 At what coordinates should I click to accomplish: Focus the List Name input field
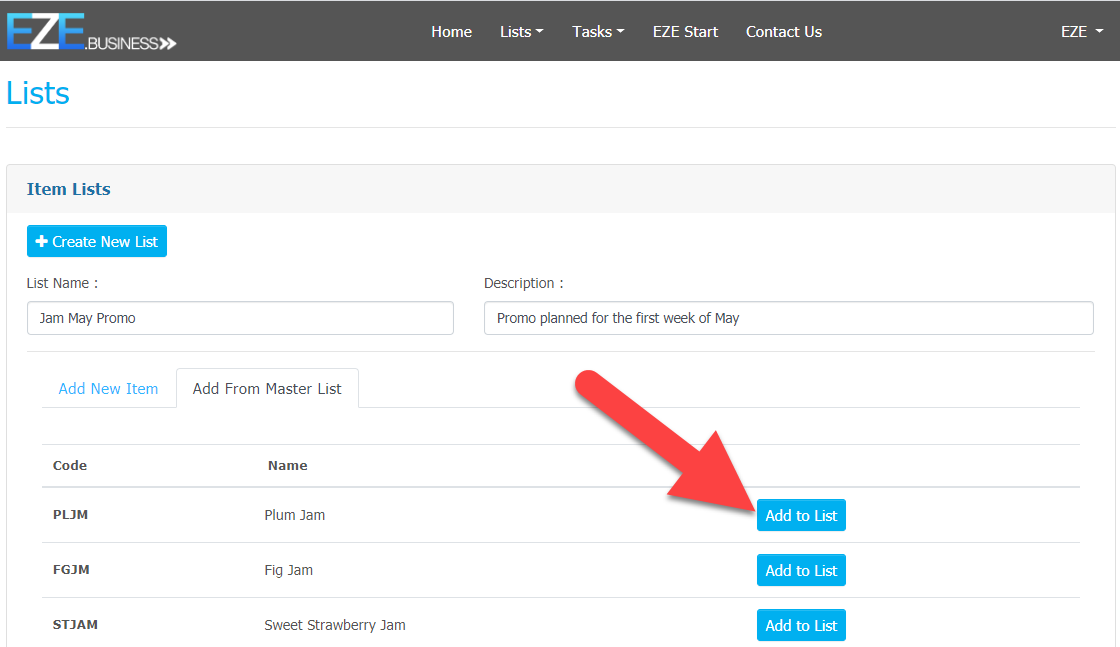[x=240, y=318]
